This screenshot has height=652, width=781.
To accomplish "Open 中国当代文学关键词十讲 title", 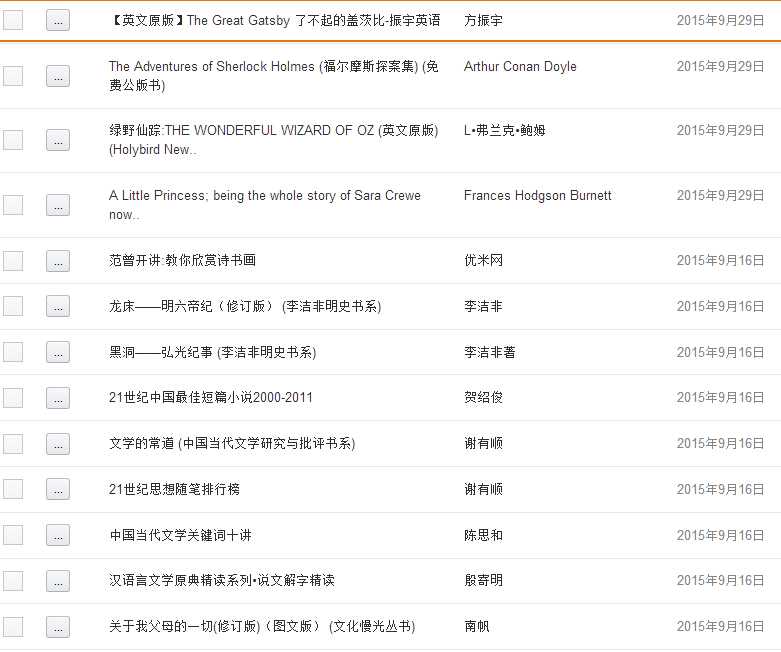I will 180,535.
